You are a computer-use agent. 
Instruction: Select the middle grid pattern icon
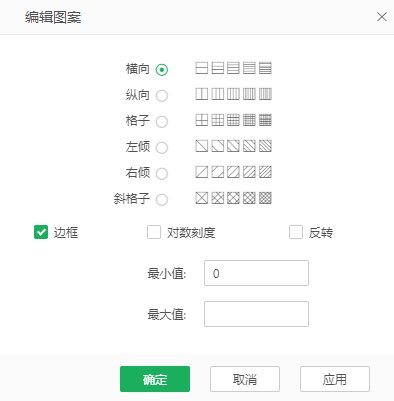click(233, 120)
